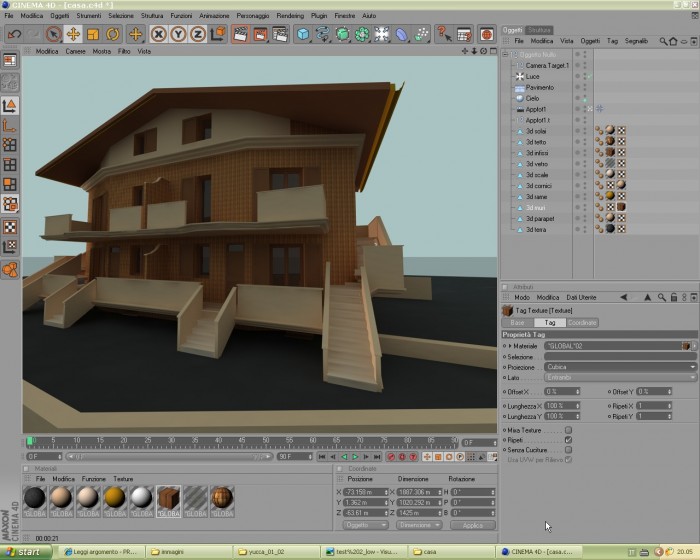Select the model mode side icon
700x560 pixels.
click(x=10, y=105)
